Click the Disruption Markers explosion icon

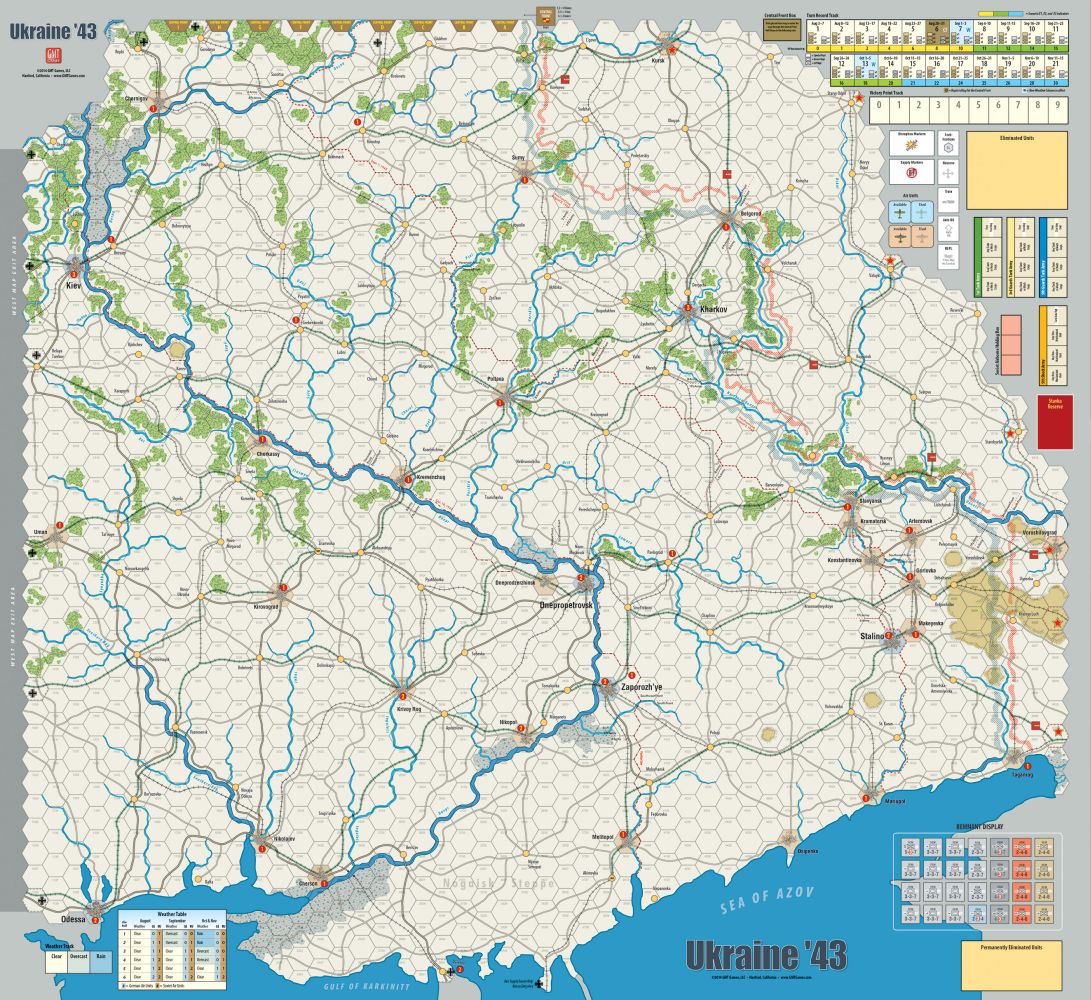(x=911, y=146)
